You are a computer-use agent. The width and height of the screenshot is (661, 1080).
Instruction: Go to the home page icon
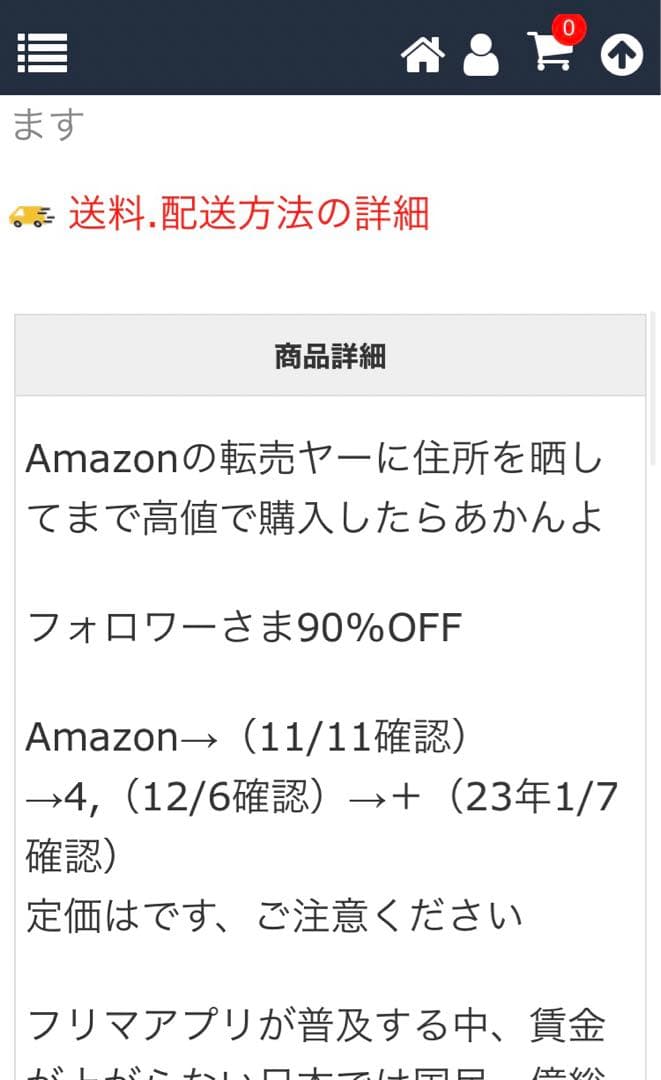pyautogui.click(x=422, y=55)
